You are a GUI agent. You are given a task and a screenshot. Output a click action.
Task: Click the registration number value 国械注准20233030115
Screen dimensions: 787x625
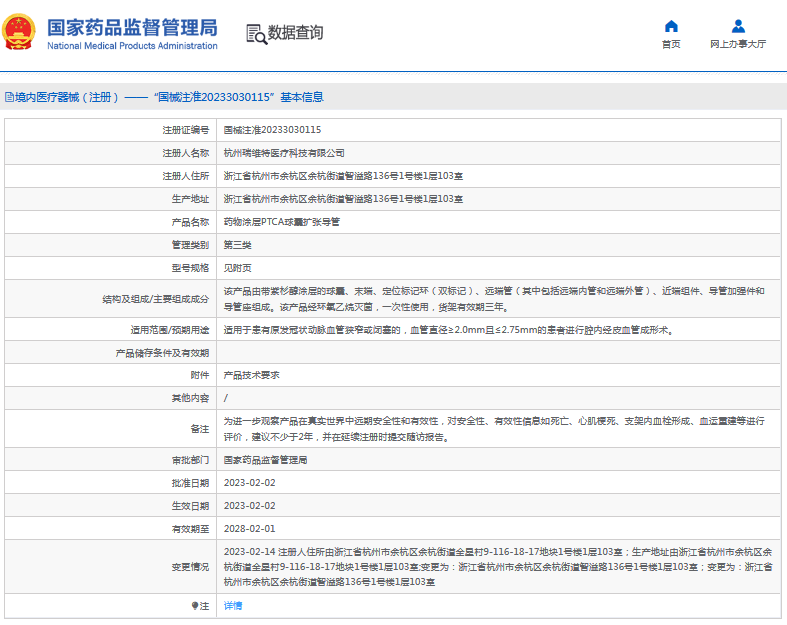pyautogui.click(x=272, y=130)
